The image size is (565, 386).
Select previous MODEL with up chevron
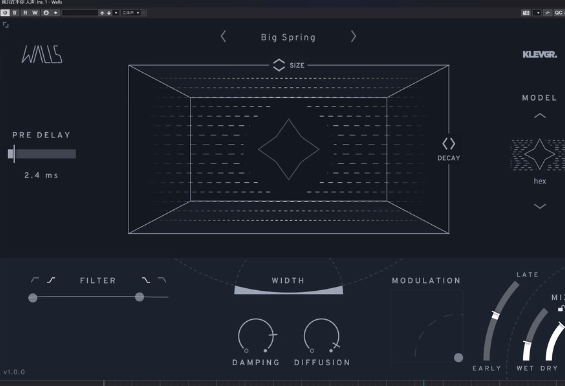pos(540,116)
